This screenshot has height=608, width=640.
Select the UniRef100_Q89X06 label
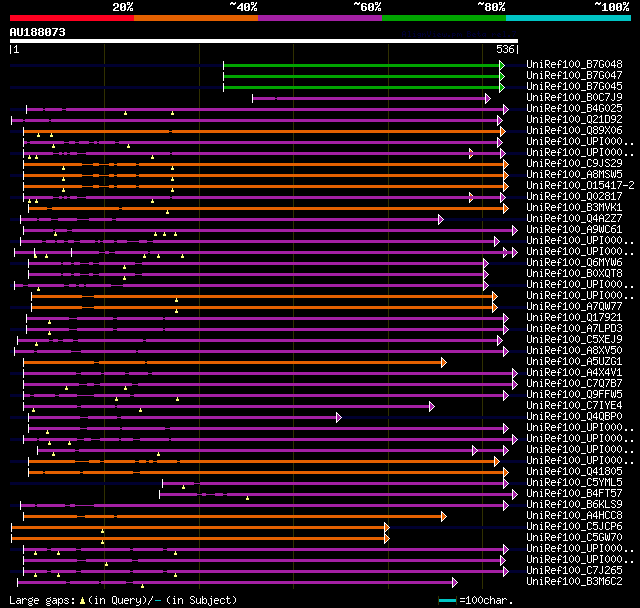[x=574, y=131]
